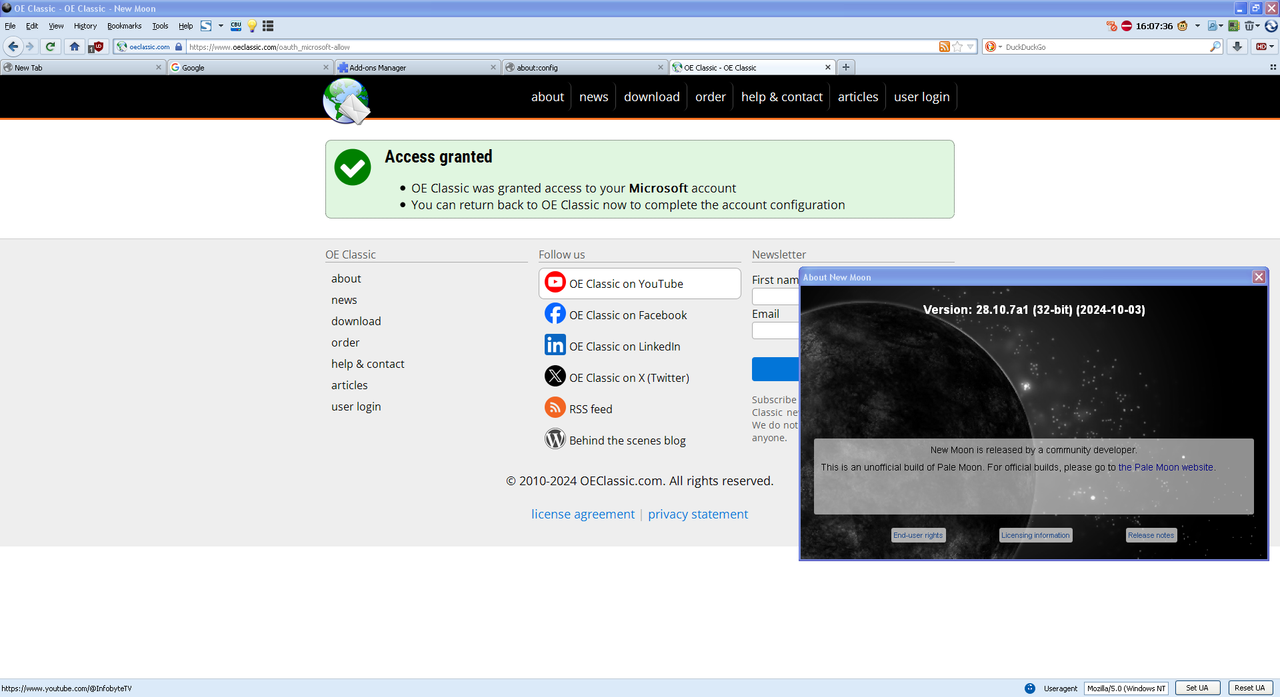Go back with the Back arrow button

(x=13, y=46)
